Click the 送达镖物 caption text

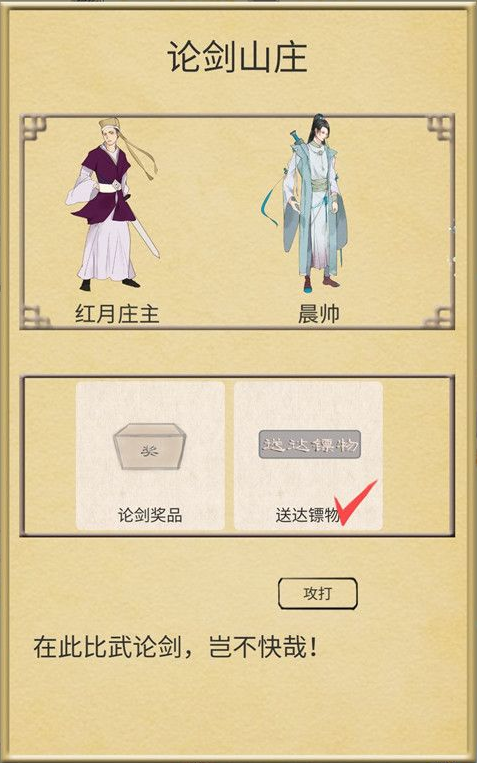(x=307, y=516)
